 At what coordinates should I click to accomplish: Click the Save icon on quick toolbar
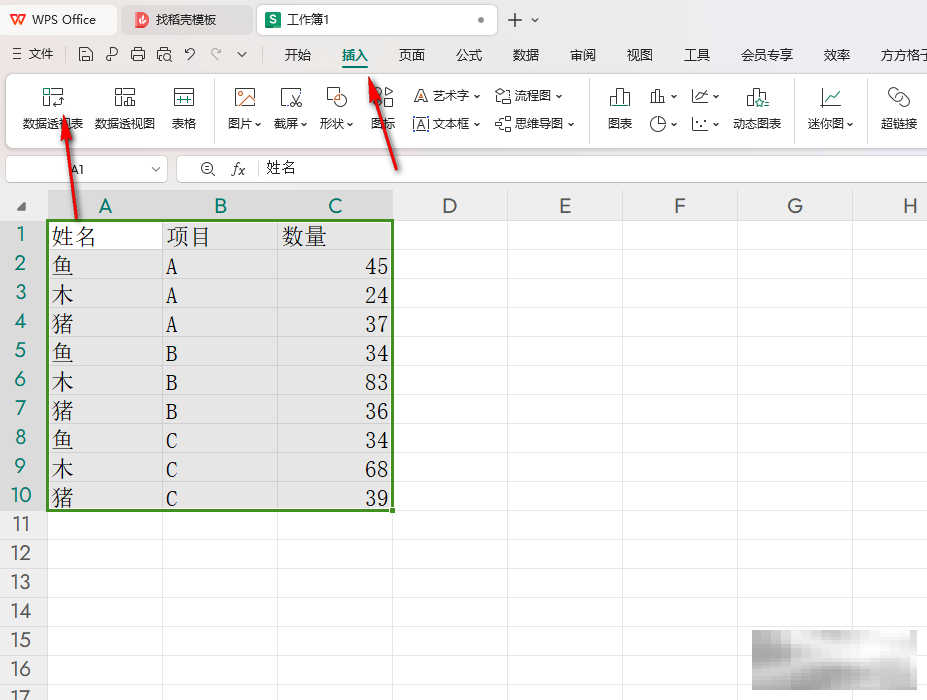coord(86,55)
